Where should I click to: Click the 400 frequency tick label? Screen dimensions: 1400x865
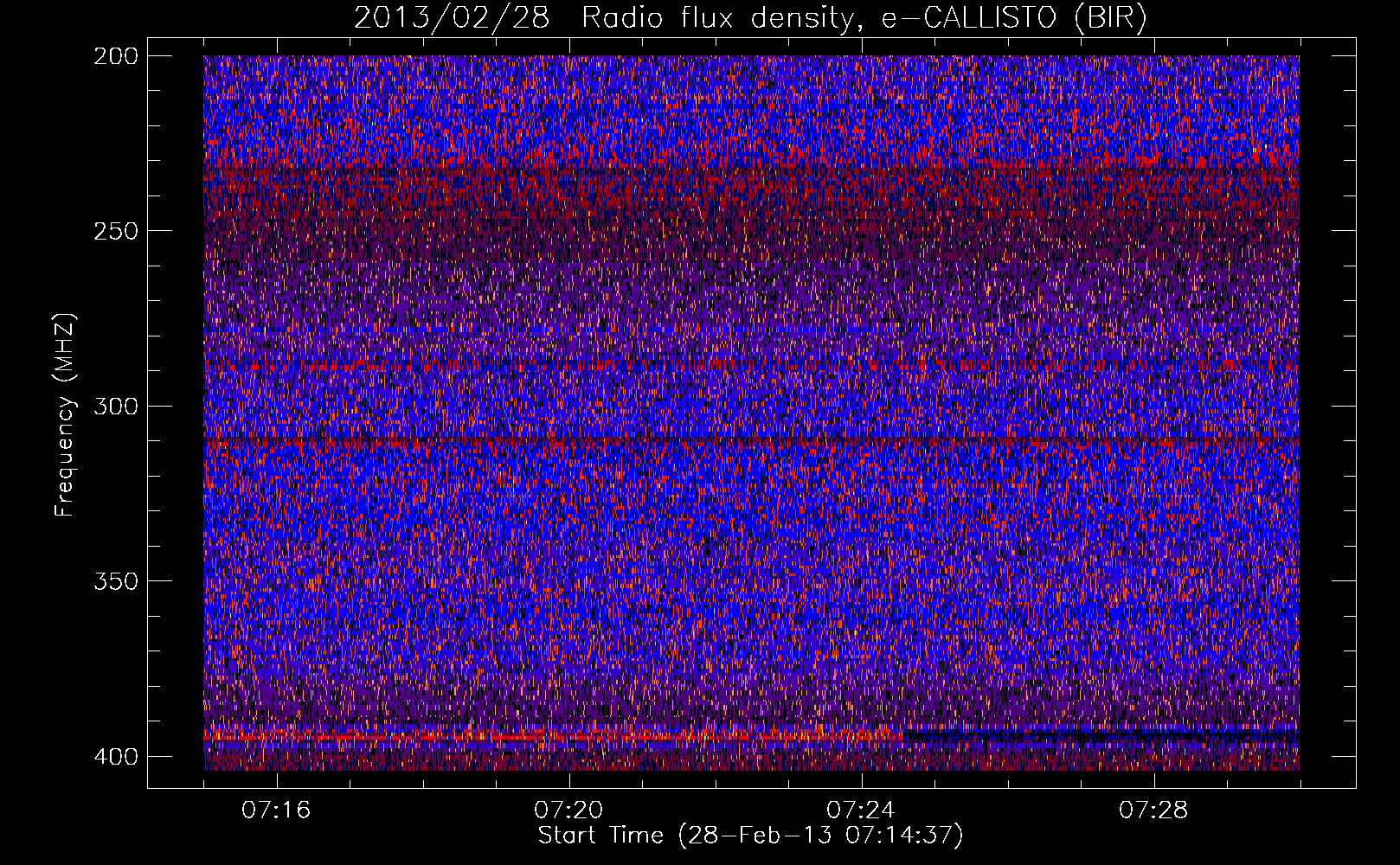pyautogui.click(x=115, y=756)
